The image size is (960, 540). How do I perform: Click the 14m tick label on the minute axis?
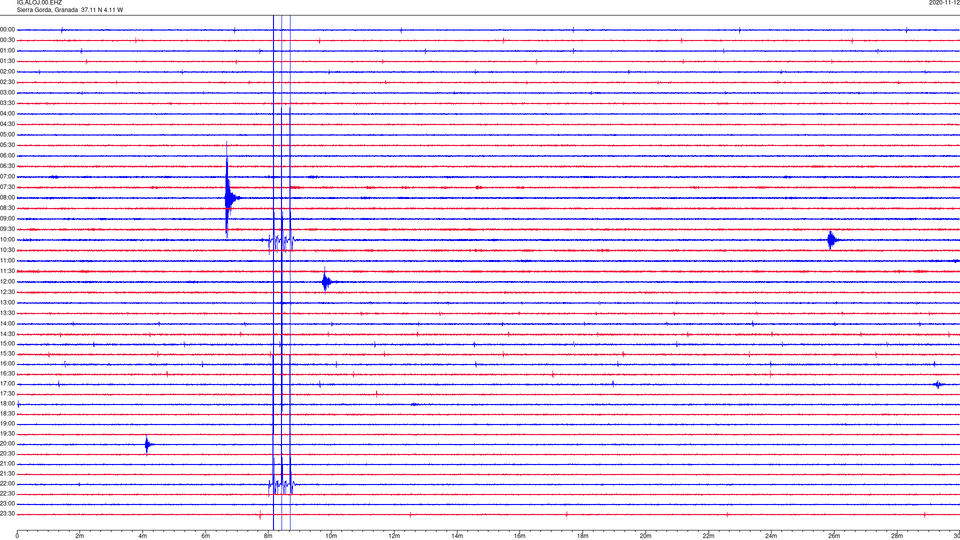pyautogui.click(x=457, y=536)
